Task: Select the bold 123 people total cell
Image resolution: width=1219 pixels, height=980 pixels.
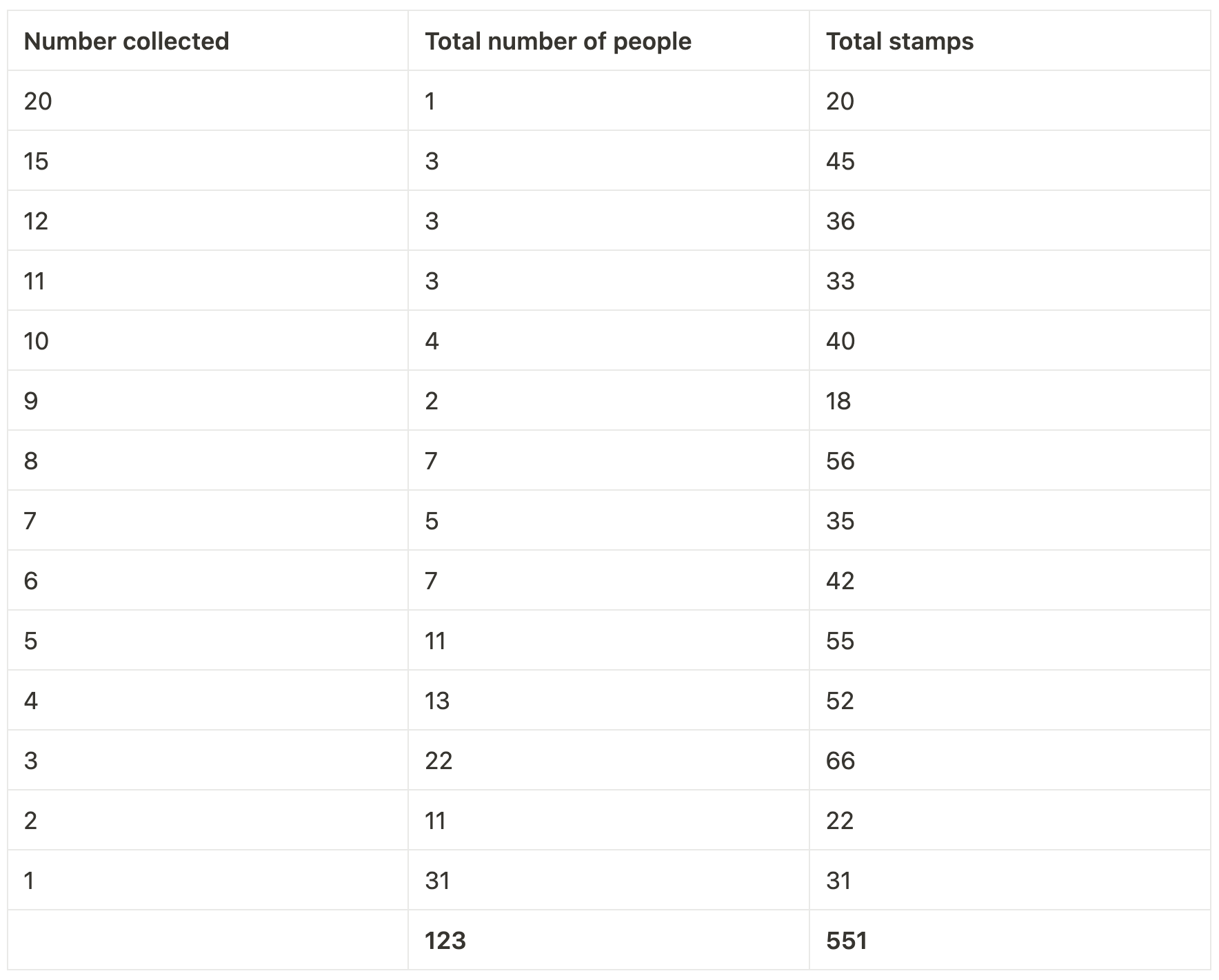Action: point(445,941)
